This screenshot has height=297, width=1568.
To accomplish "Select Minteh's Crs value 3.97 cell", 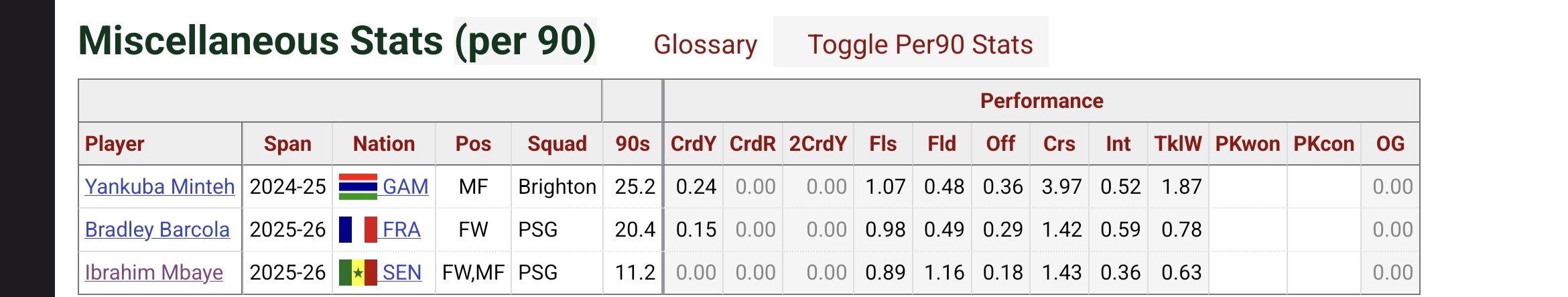I will (x=1059, y=186).
